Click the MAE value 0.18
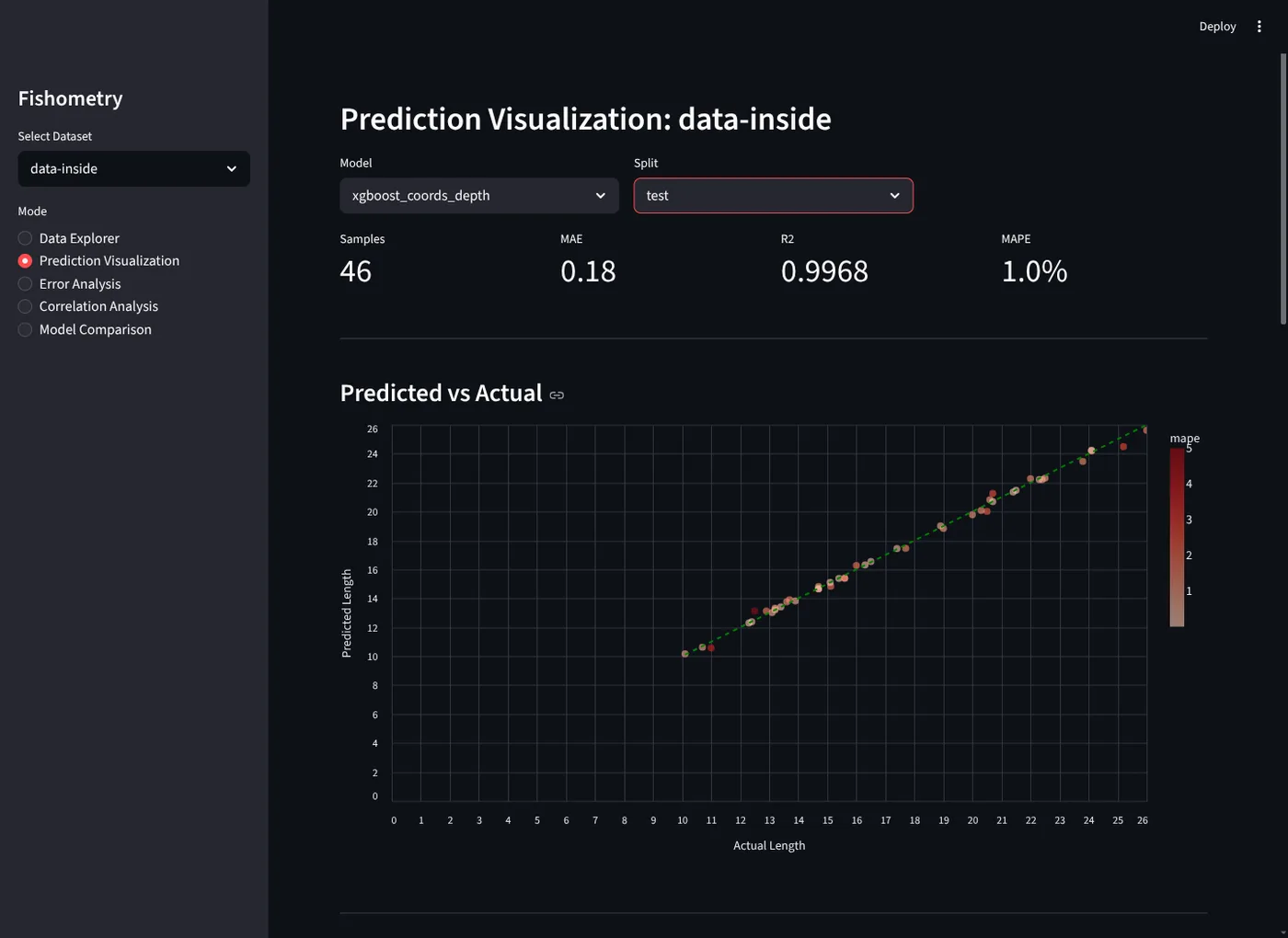Viewport: 1288px width, 938px height. [x=588, y=271]
